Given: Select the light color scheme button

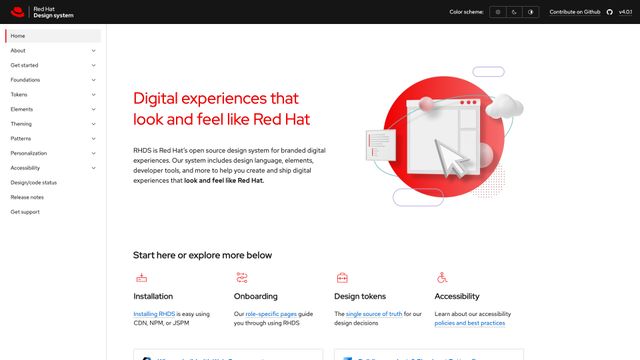Looking at the screenshot, I should coord(498,12).
